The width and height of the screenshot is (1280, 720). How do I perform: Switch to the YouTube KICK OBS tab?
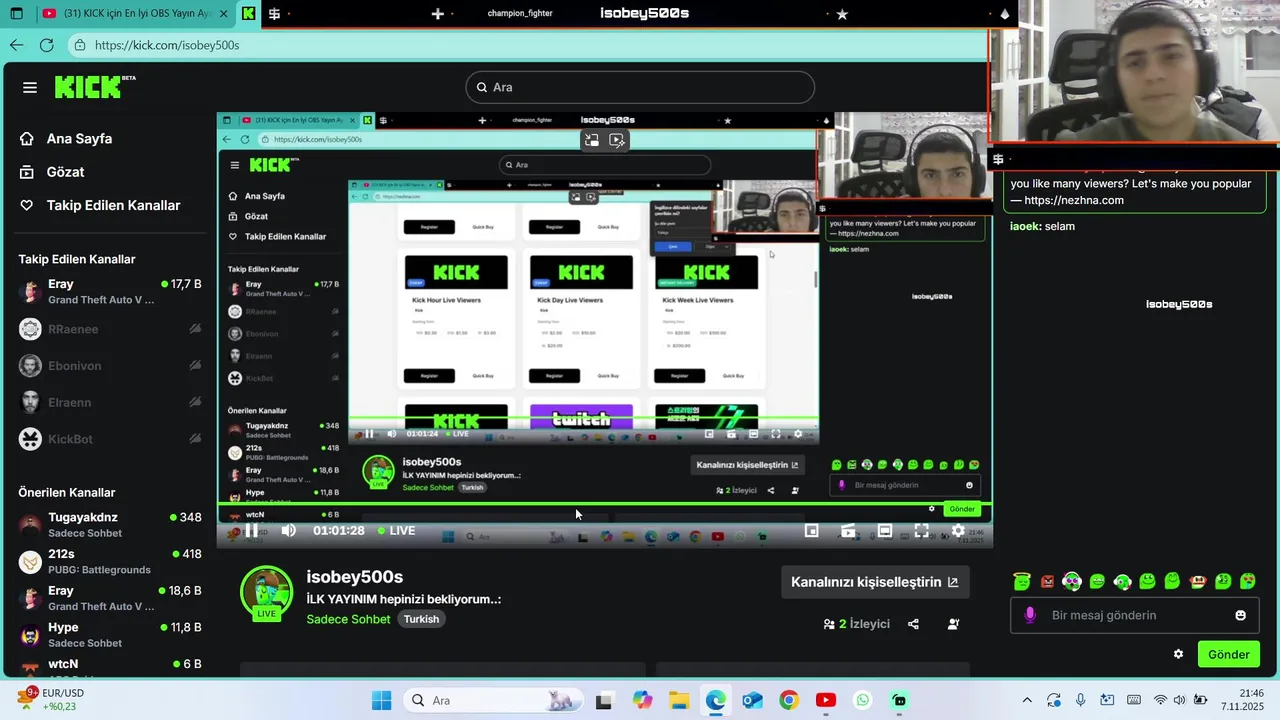(135, 14)
